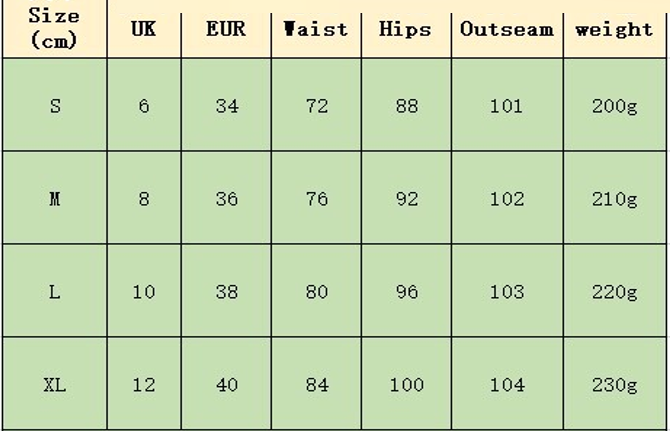This screenshot has height=431, width=670.
Task: Select the Outseam column header
Action: click(x=506, y=29)
